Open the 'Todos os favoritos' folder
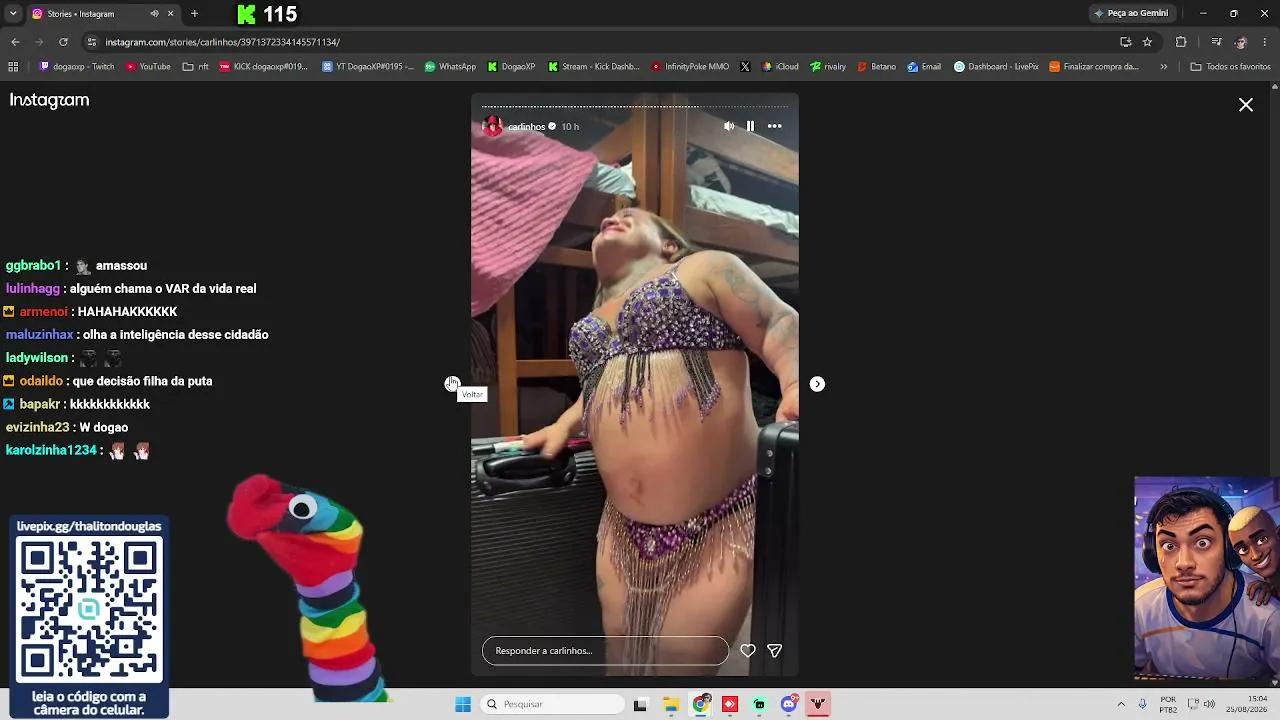1280x720 pixels. tap(1230, 67)
